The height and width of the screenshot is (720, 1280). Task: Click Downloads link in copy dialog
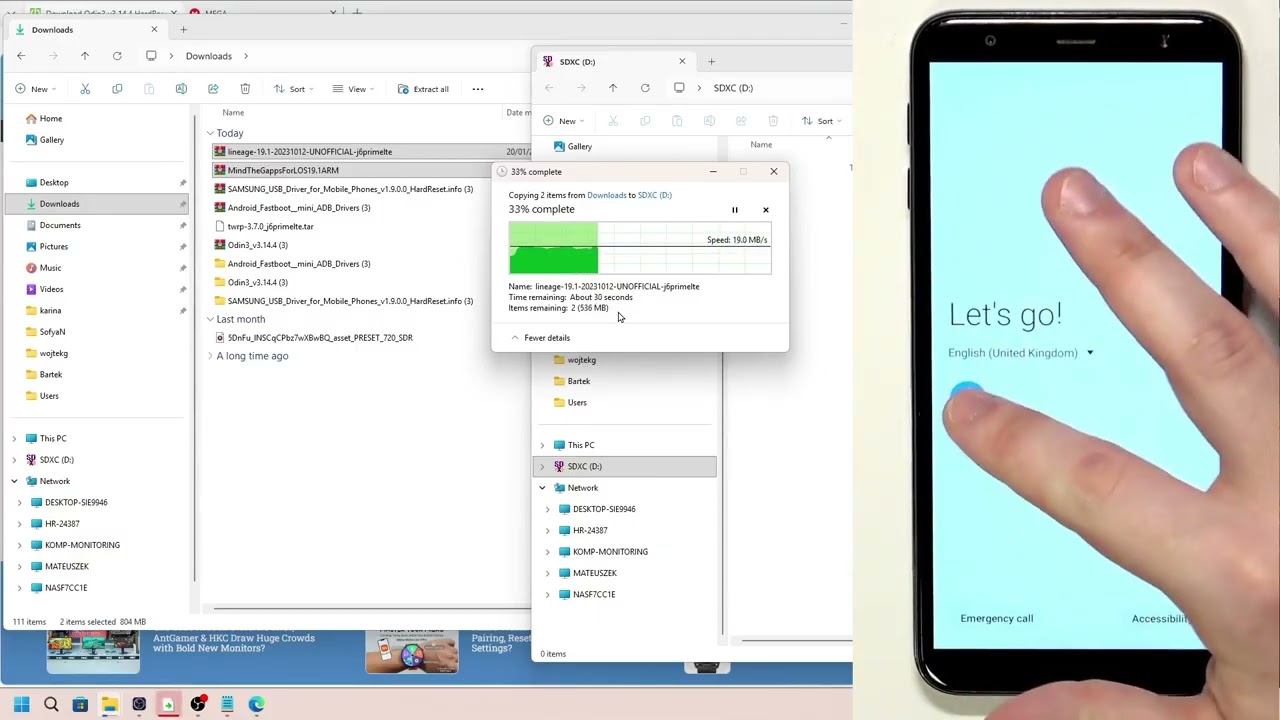pos(607,195)
